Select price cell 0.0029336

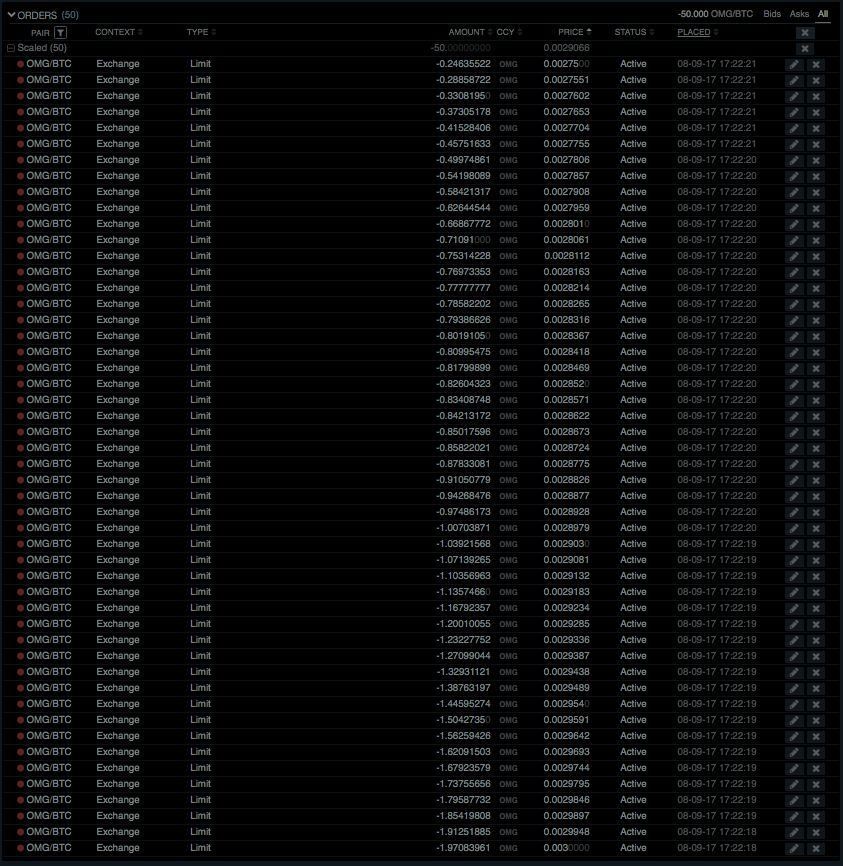(x=566, y=640)
